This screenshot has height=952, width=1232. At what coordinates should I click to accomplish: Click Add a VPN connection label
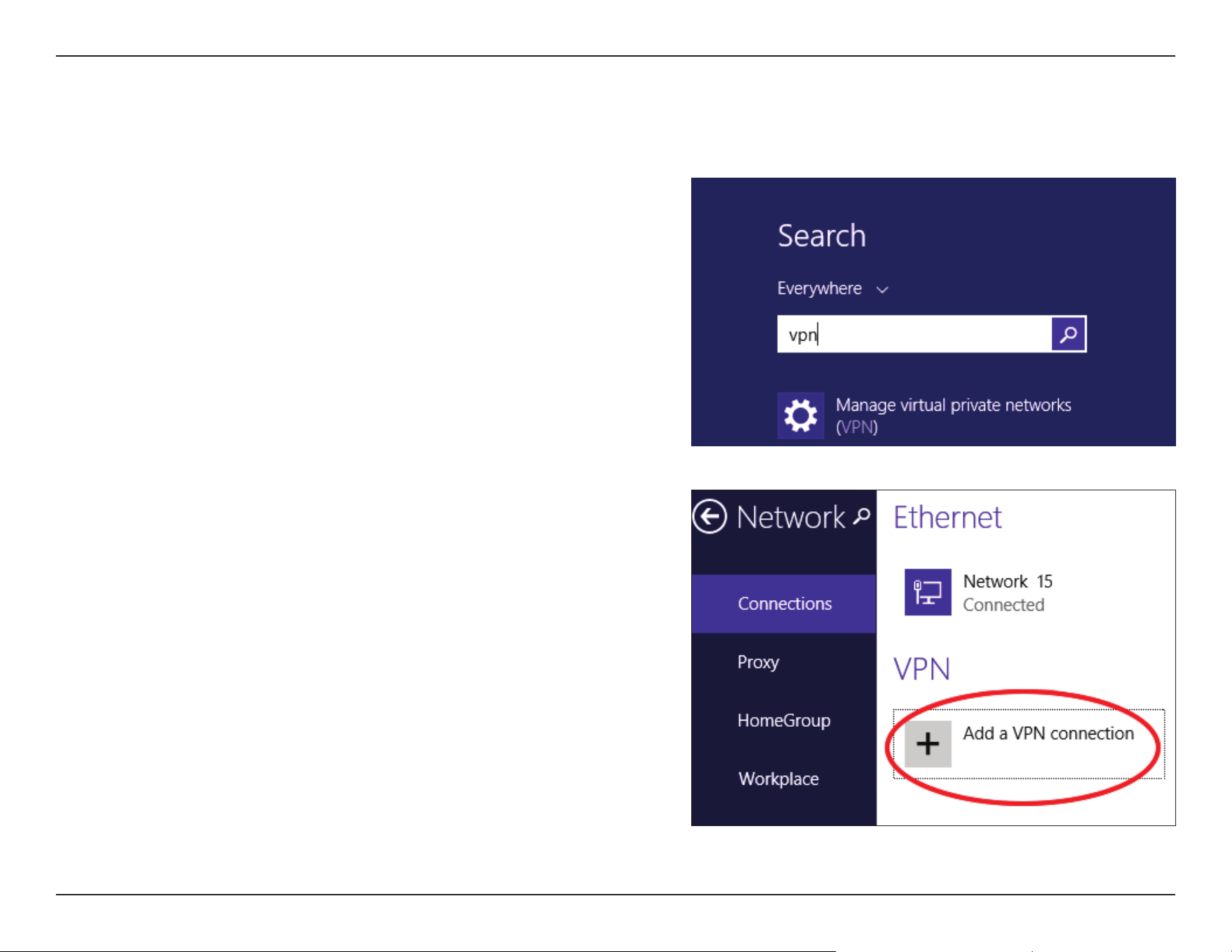(x=1048, y=733)
